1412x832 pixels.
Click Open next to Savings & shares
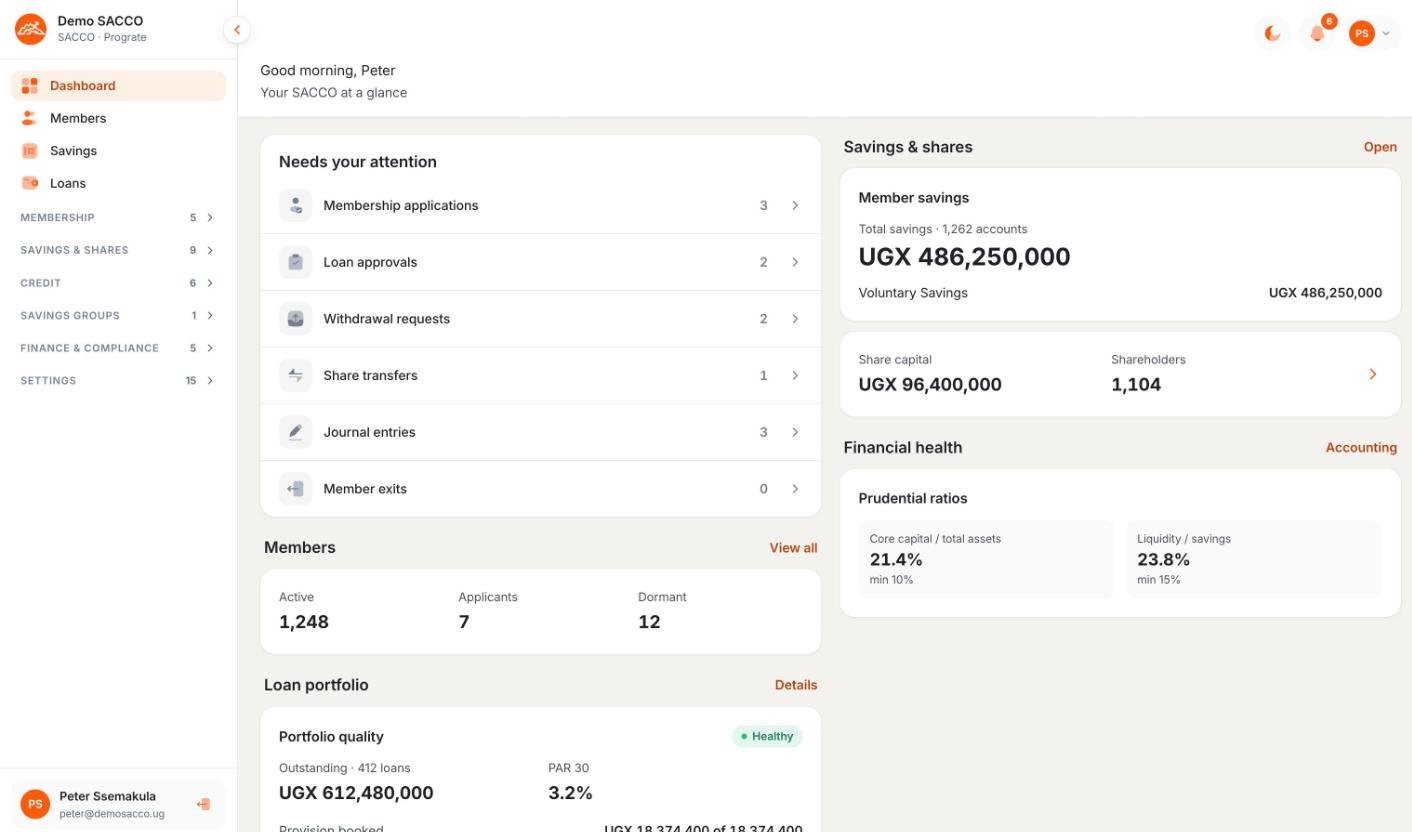1380,147
